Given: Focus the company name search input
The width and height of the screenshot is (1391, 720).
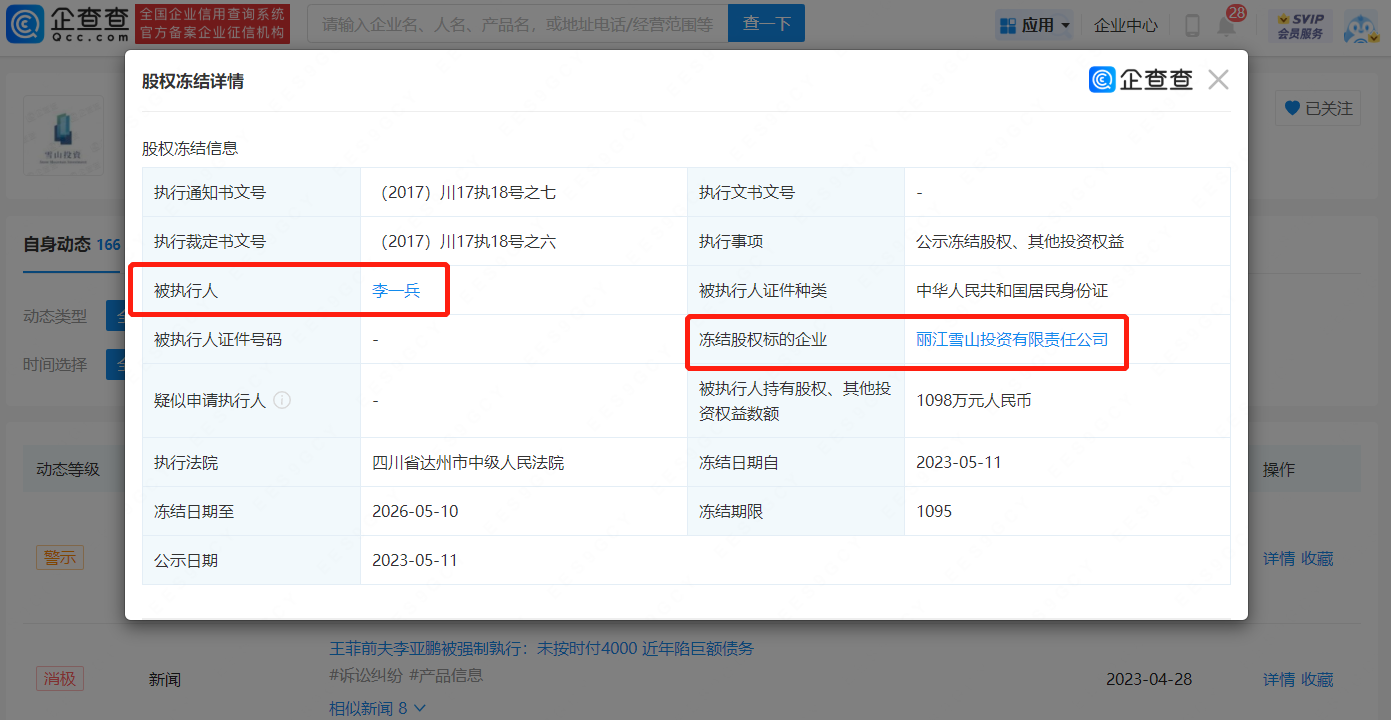Looking at the screenshot, I should 517,24.
